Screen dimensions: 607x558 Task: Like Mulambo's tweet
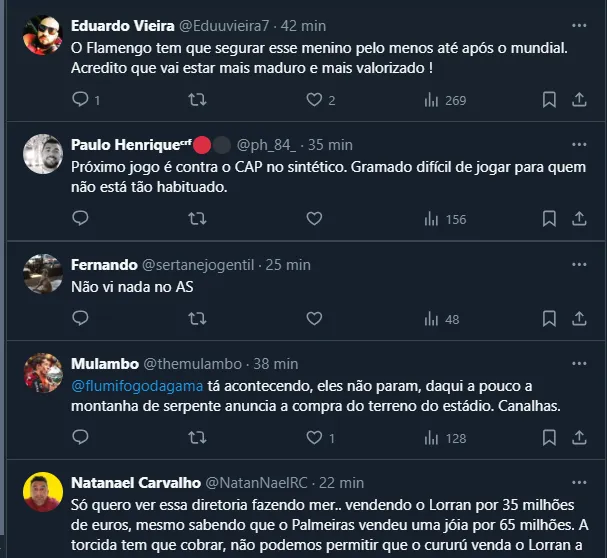tap(314, 437)
